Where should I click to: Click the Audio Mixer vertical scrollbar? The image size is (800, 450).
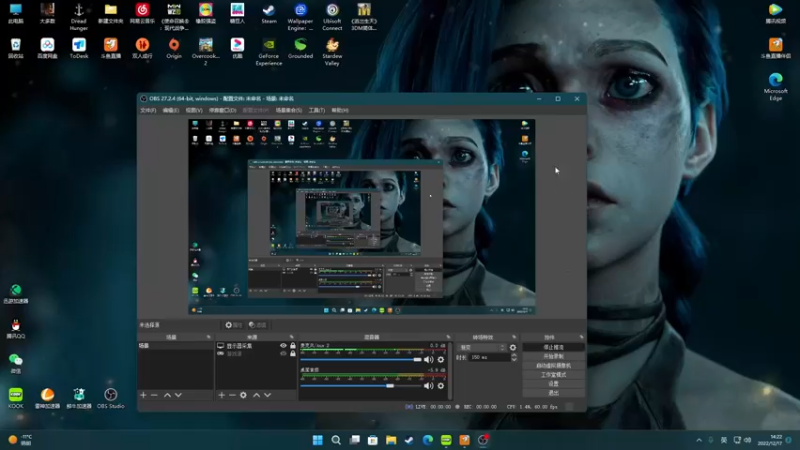click(x=449, y=370)
